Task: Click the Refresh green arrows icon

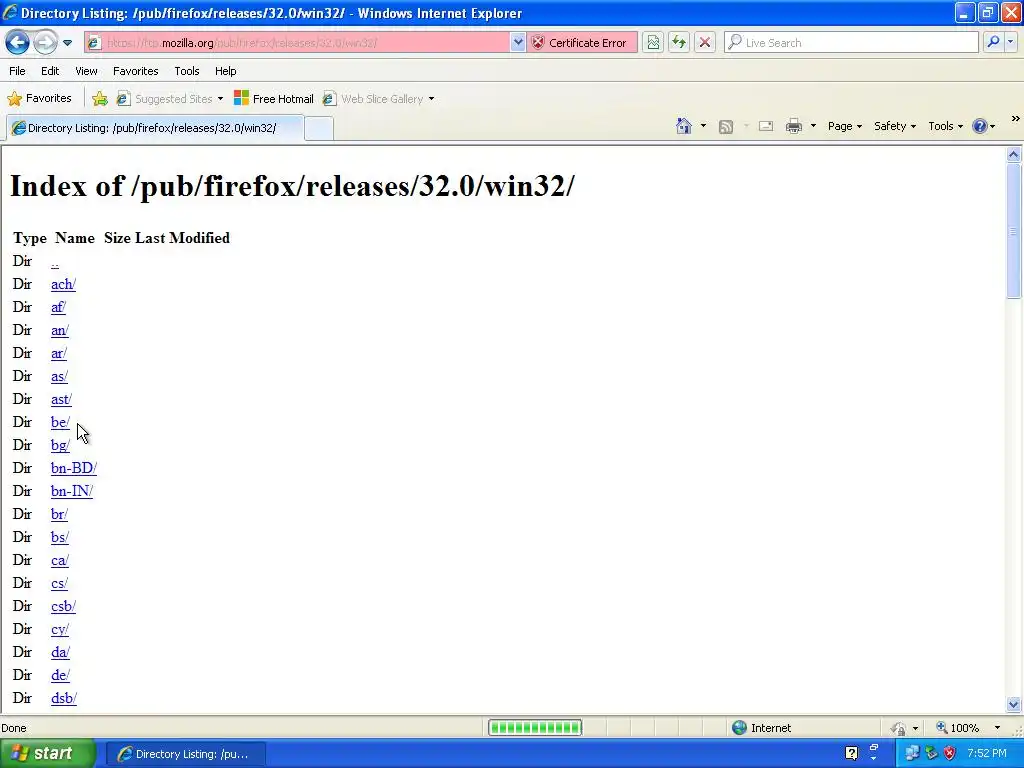Action: click(679, 43)
